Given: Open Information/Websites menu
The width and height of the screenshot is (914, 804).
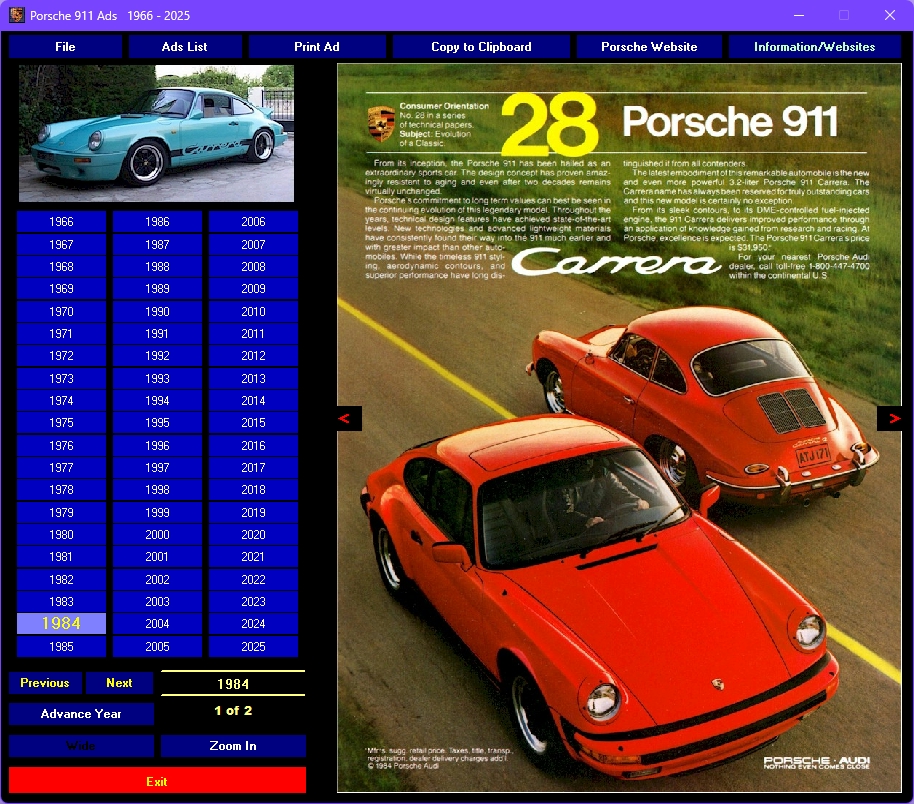Looking at the screenshot, I should pyautogui.click(x=814, y=47).
